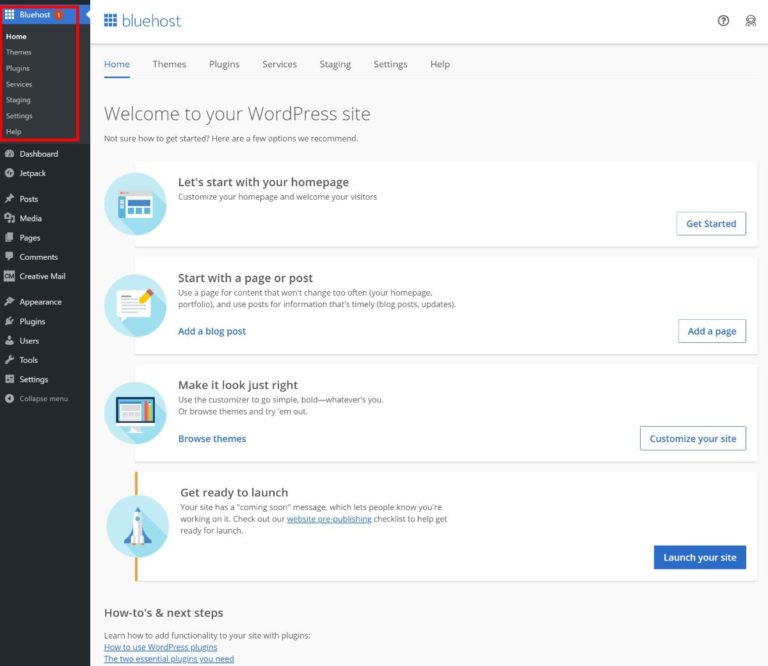Click the Get Started button
Screen dimensions: 768x666
(x=711, y=223)
